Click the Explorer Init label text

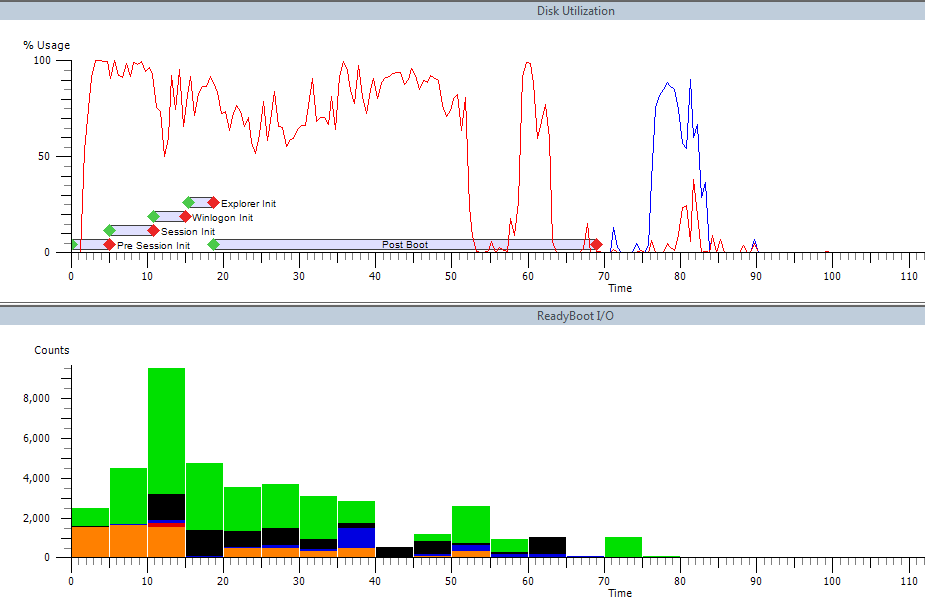[248, 204]
